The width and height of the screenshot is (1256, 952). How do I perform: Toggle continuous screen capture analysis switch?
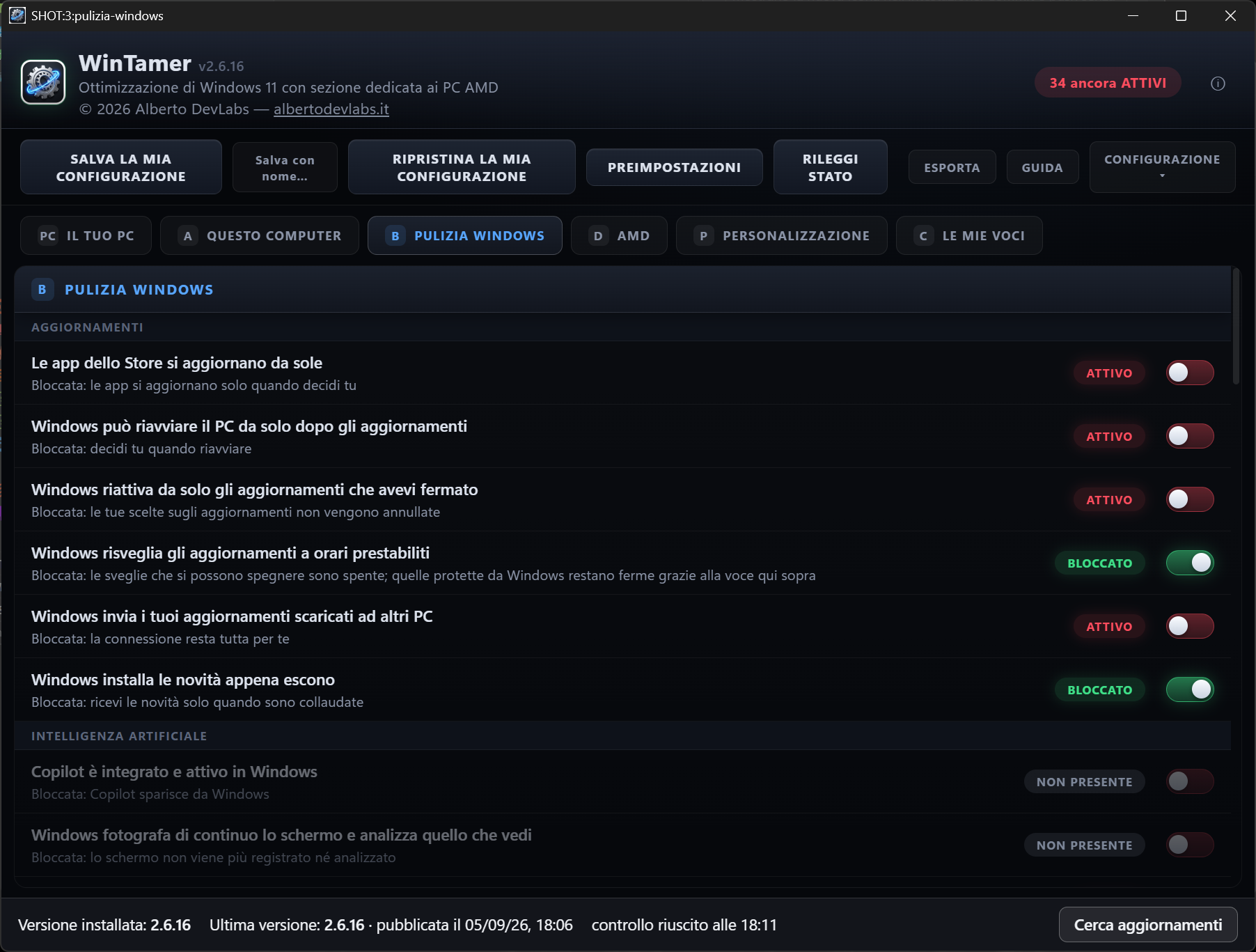coord(1190,845)
